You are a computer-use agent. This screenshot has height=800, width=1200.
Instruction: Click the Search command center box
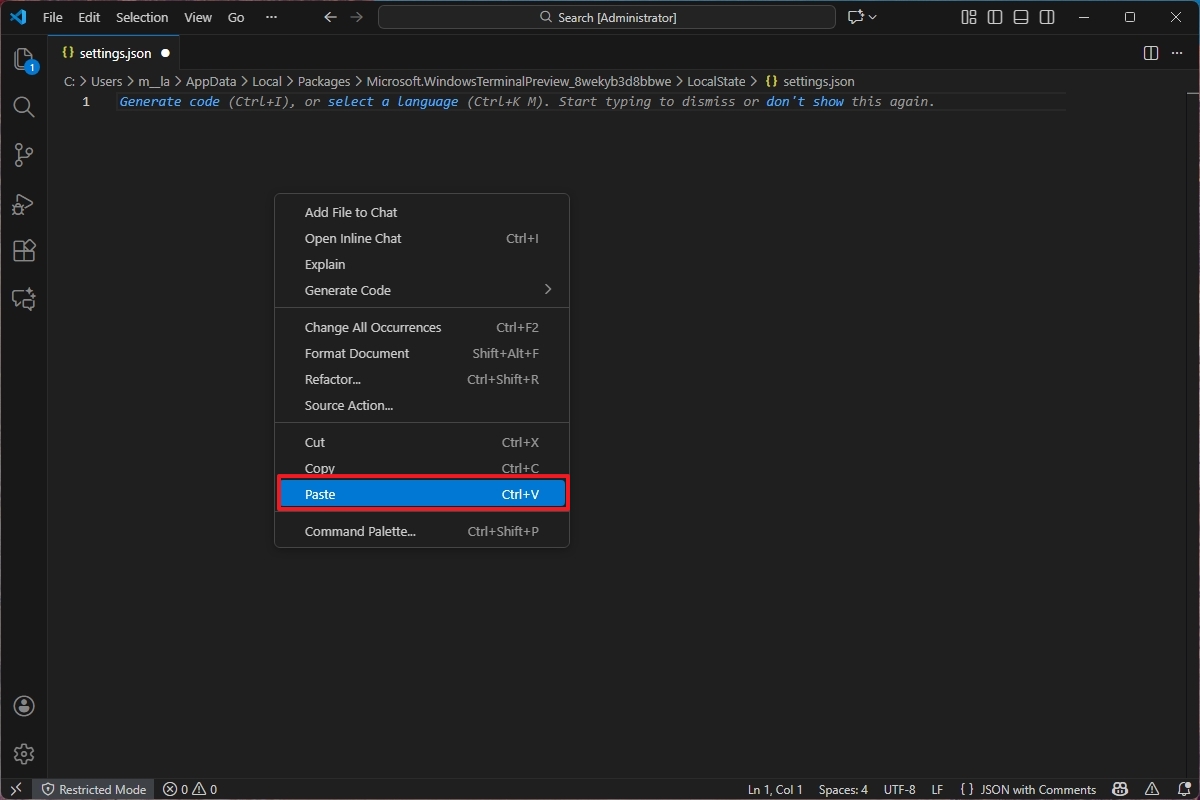(x=607, y=17)
